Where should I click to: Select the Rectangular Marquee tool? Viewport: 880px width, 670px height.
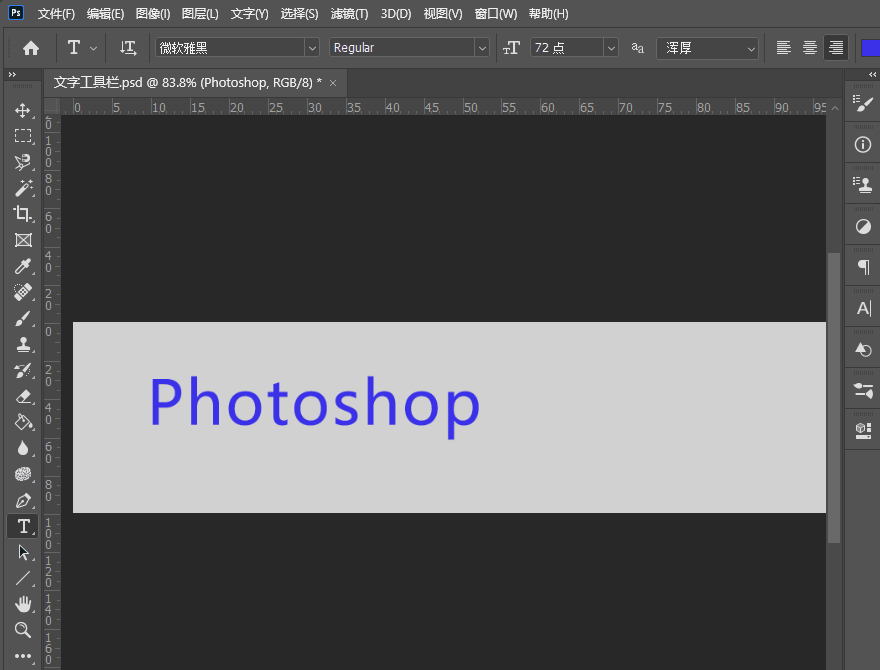tap(22, 136)
